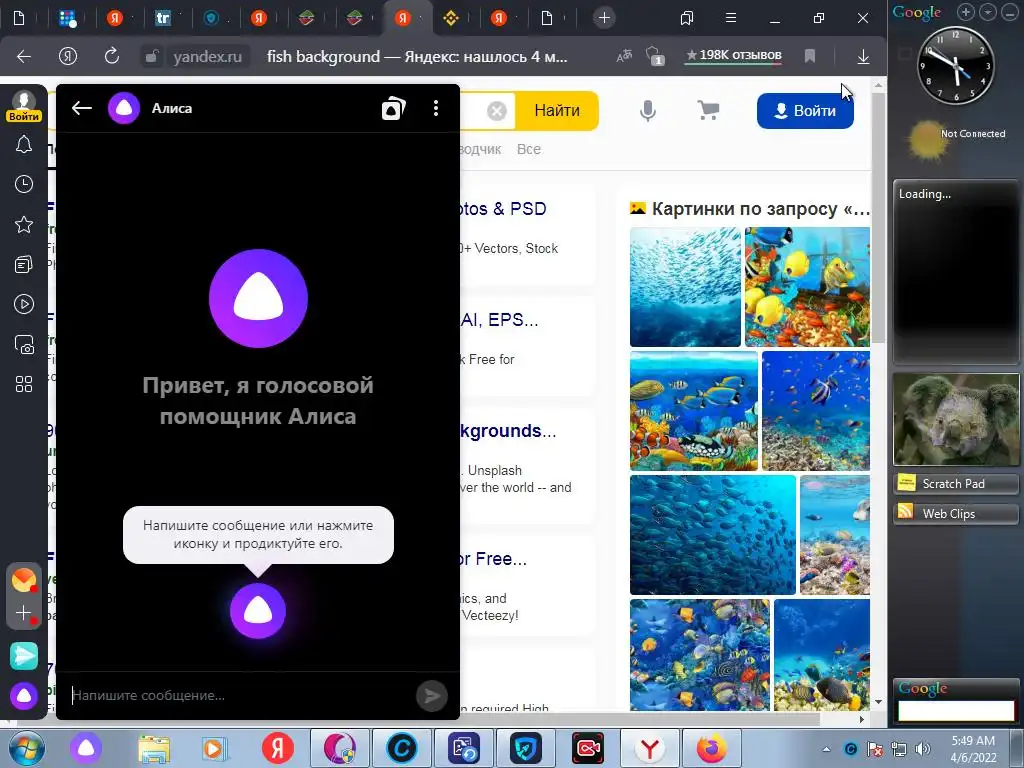Click the yellow Найти search button

tap(557, 111)
